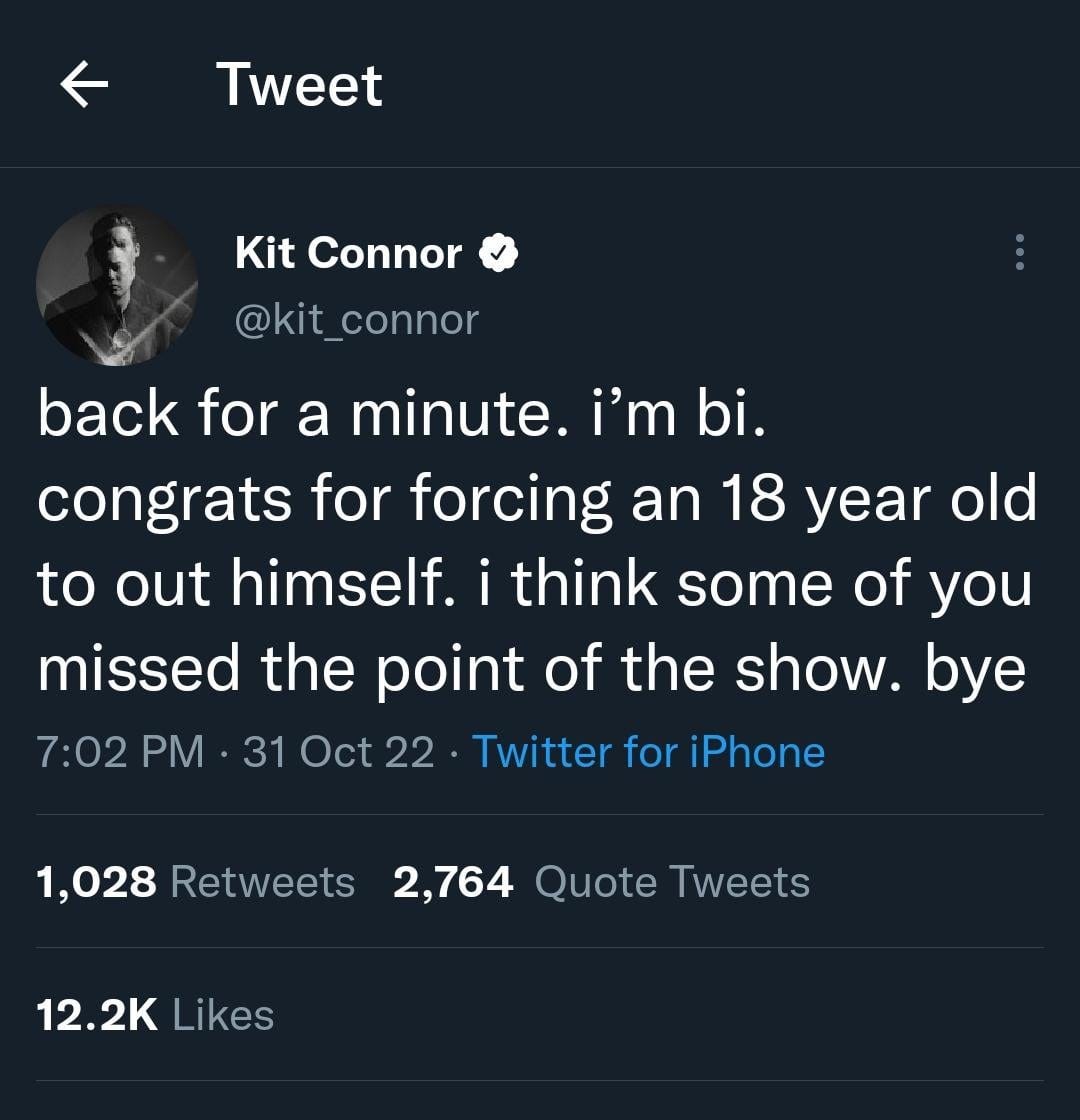Click the avatar thumbnail of Kit Connor

click(x=117, y=285)
